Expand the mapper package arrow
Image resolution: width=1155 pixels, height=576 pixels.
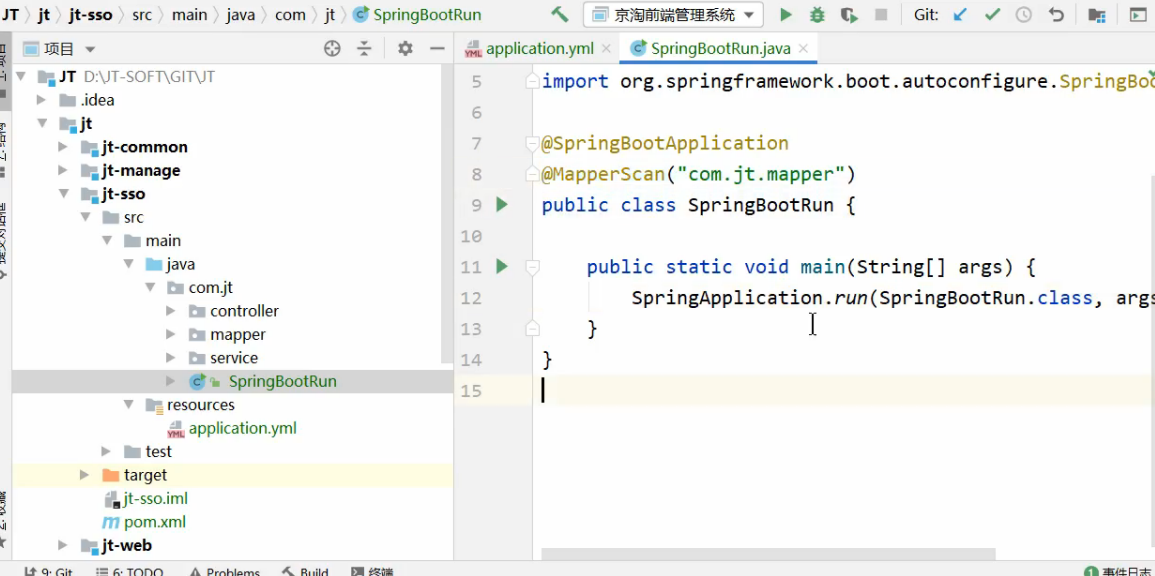click(171, 334)
